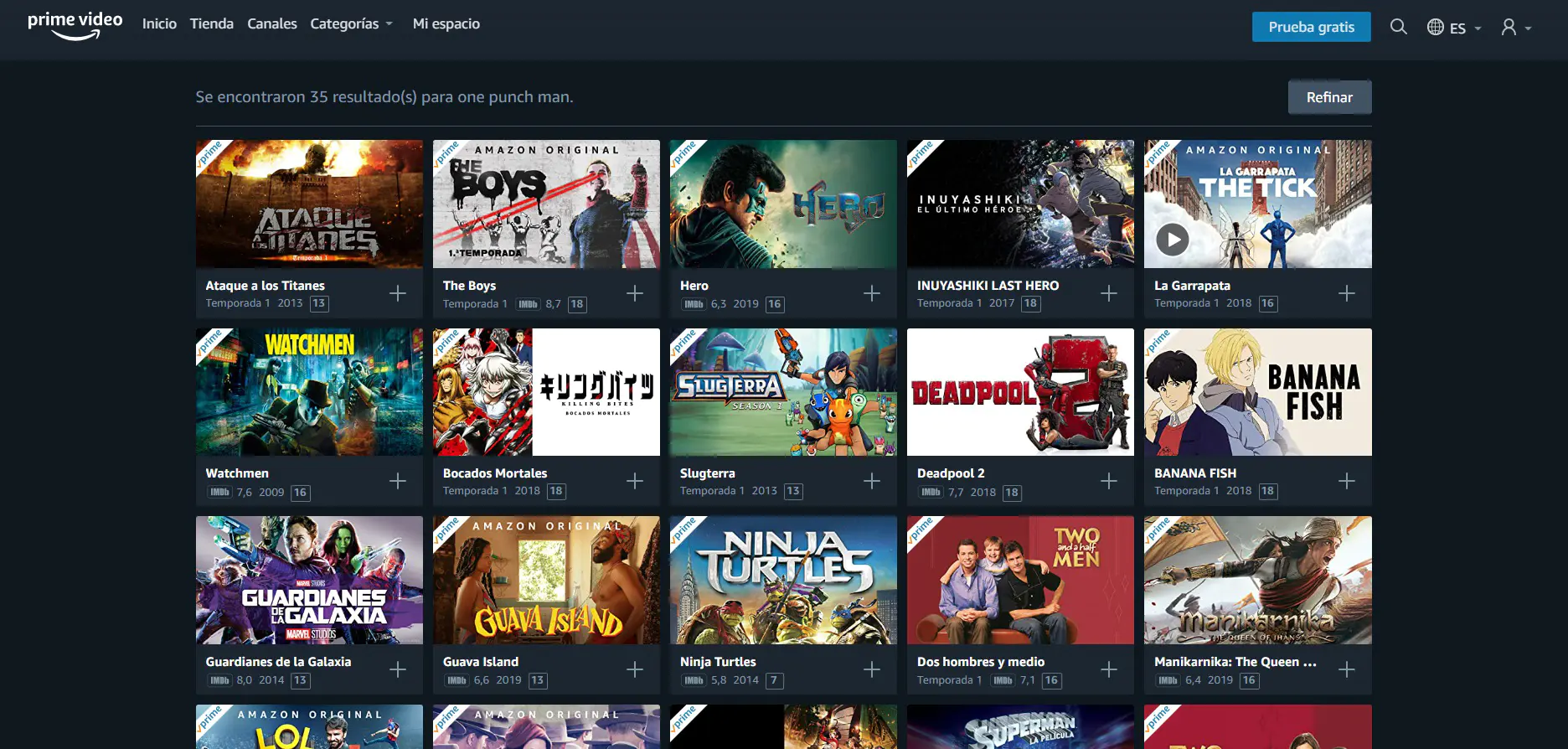Screen dimensions: 1568x749
Task: Add Hero to watchlist
Action: pyautogui.click(x=872, y=293)
